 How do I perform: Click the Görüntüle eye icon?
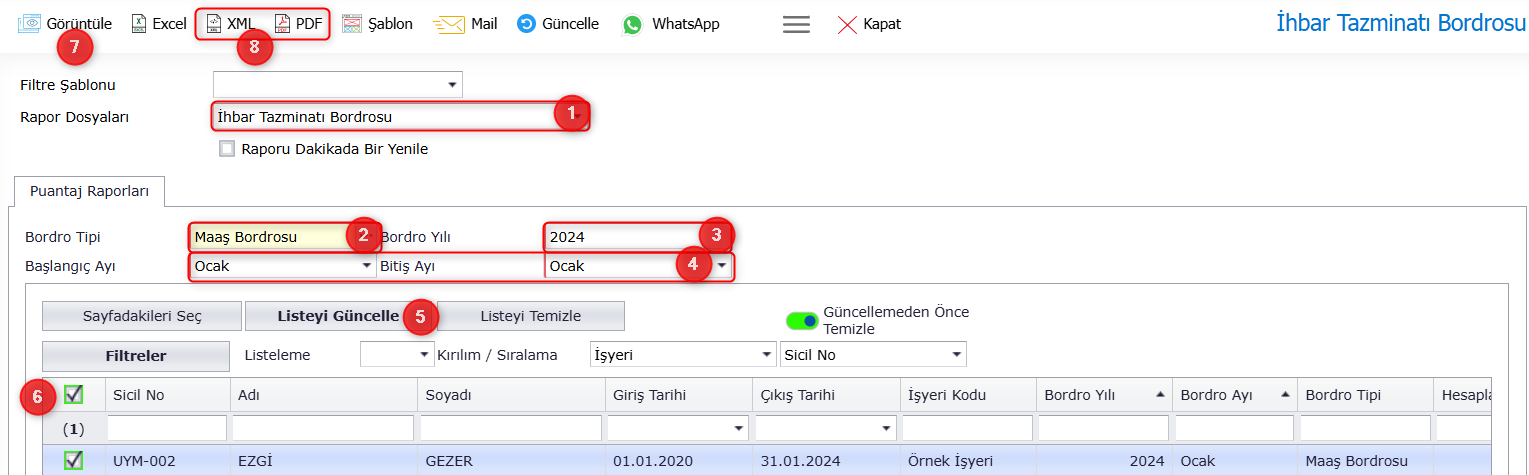(29, 23)
